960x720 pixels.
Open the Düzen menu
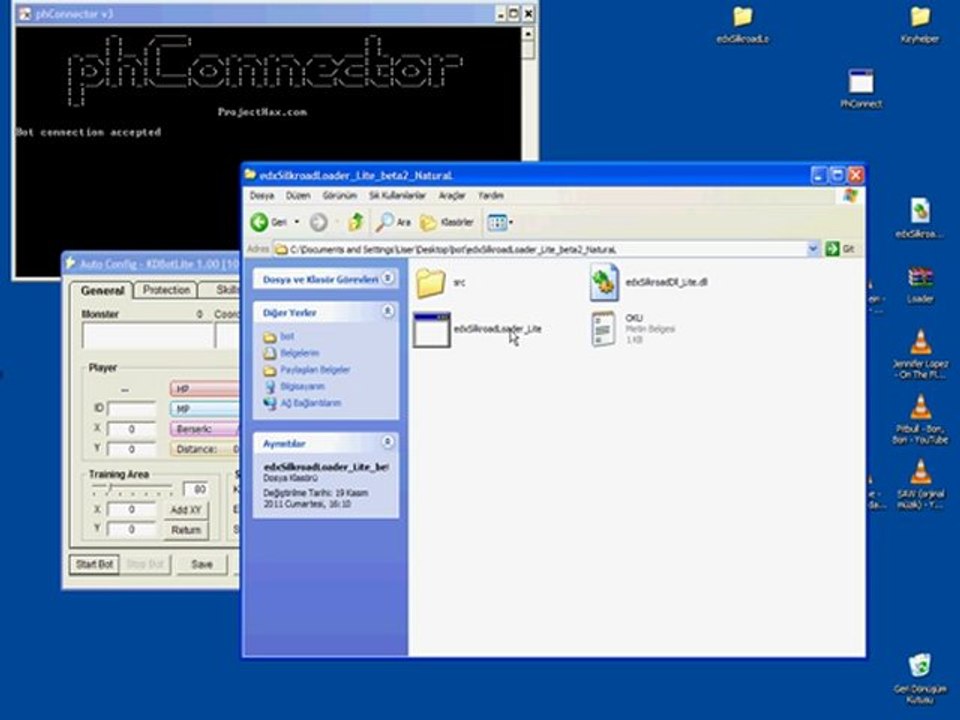(298, 195)
